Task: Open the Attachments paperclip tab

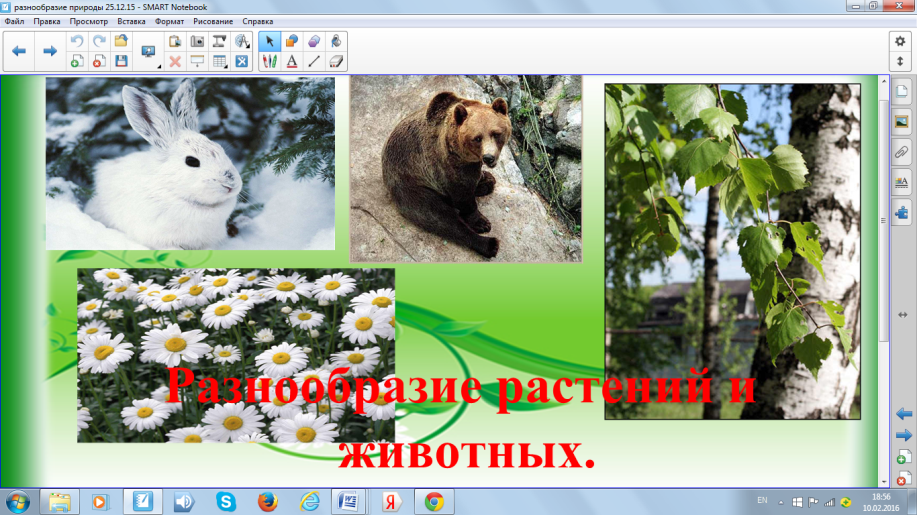Action: [901, 152]
